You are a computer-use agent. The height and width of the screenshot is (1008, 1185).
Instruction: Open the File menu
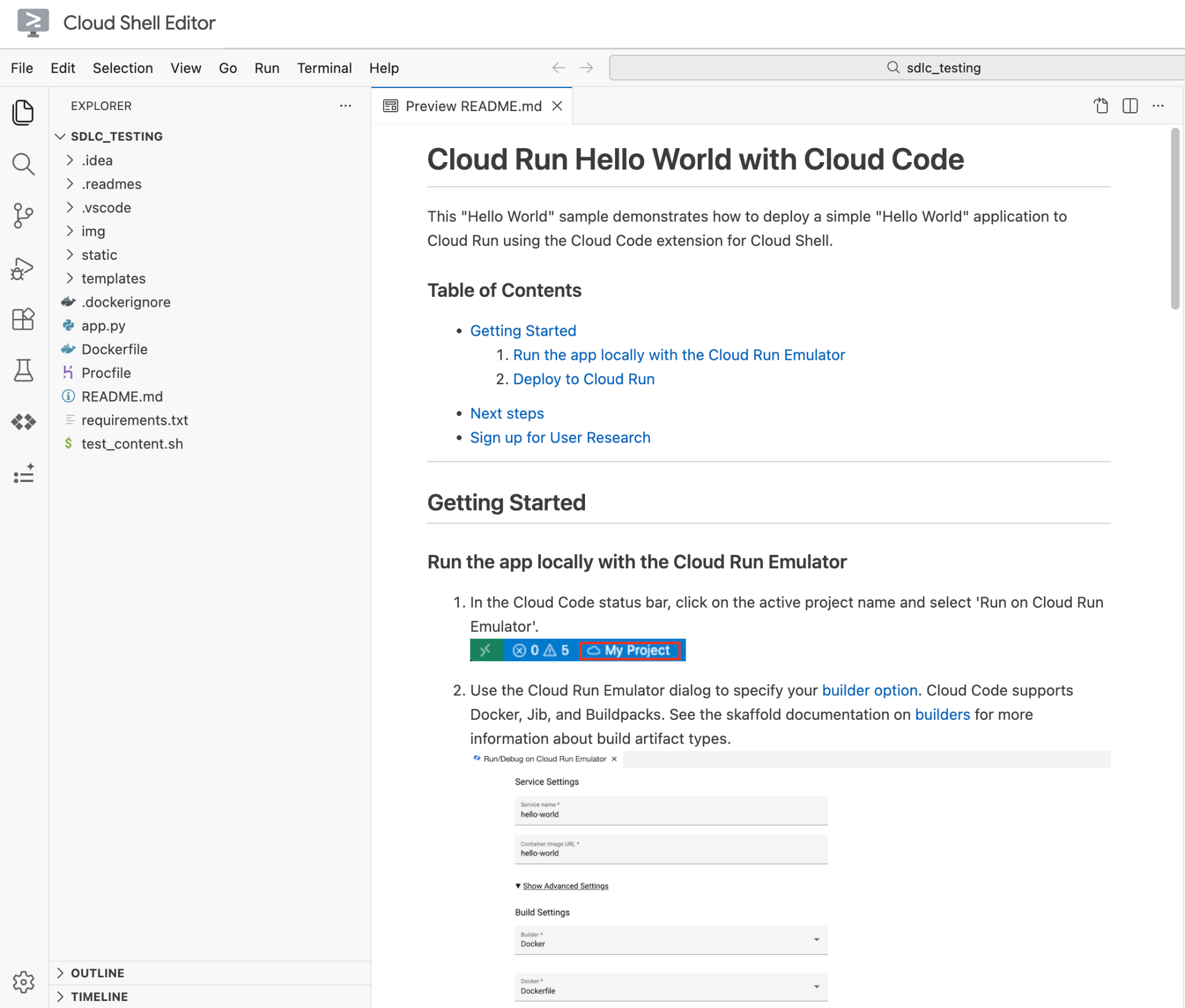pyautogui.click(x=22, y=68)
